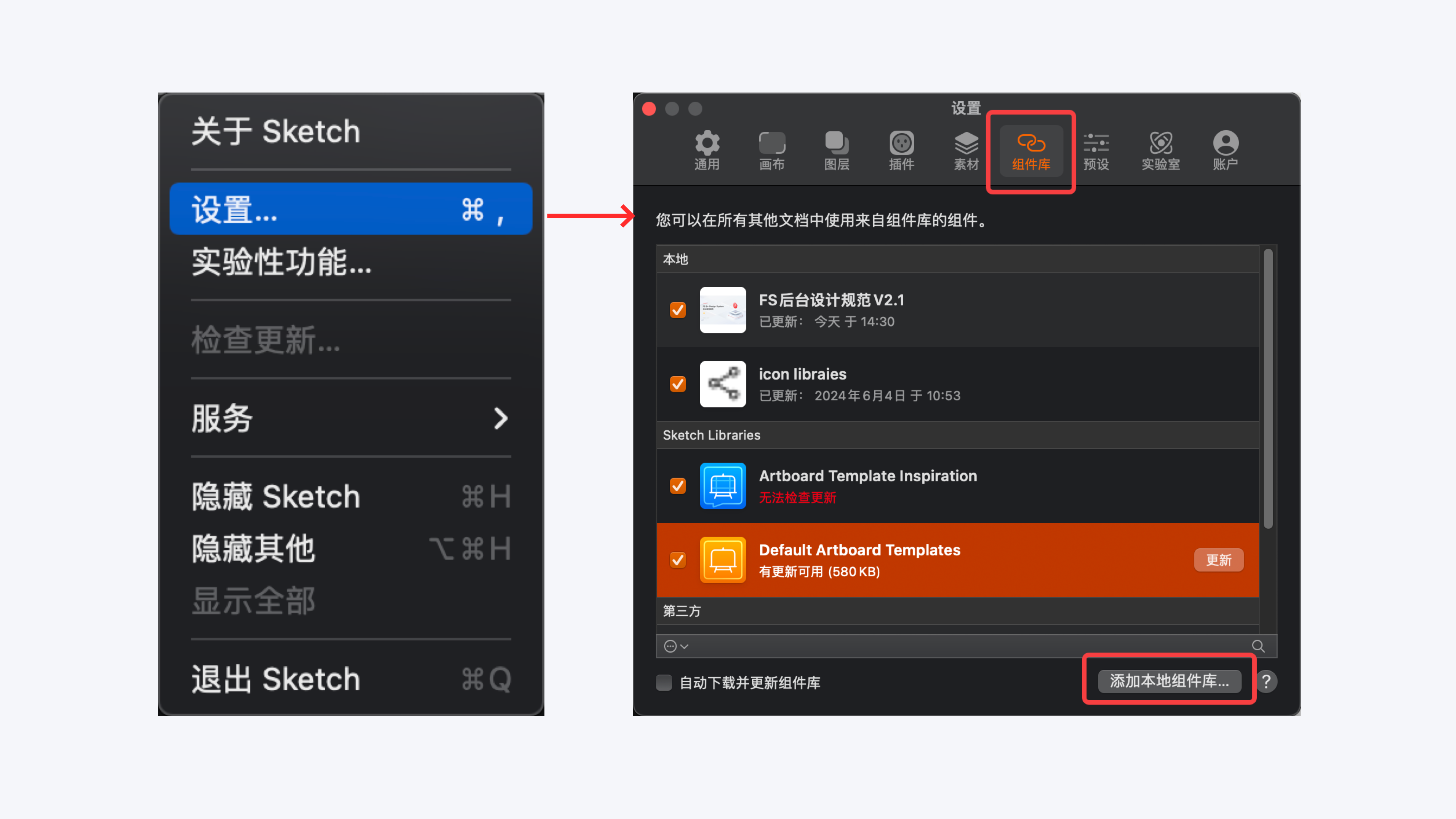The width and height of the screenshot is (1456, 819).
Task: Open the 通用 general settings tab
Action: 707,150
